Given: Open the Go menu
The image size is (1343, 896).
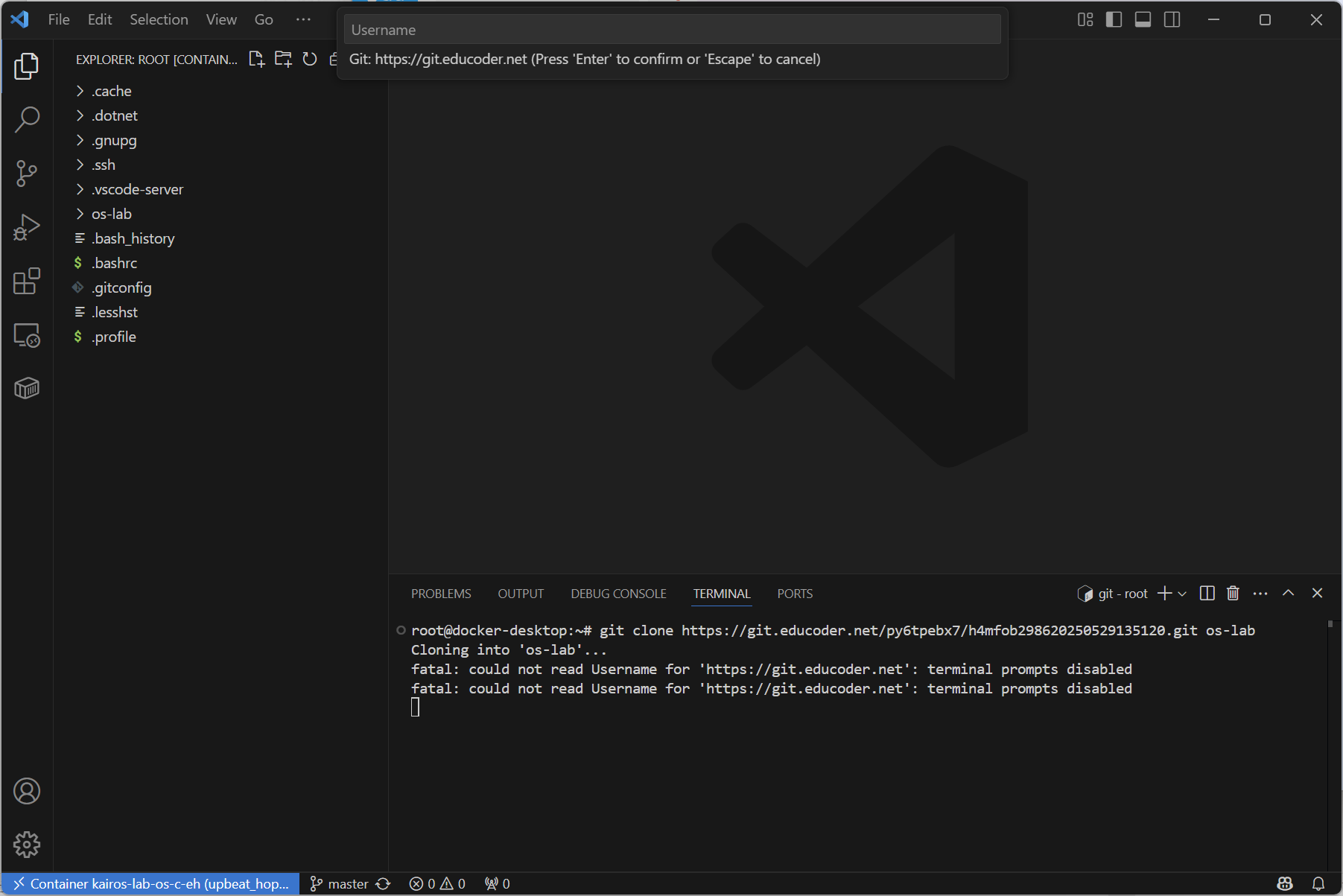Looking at the screenshot, I should 264,19.
